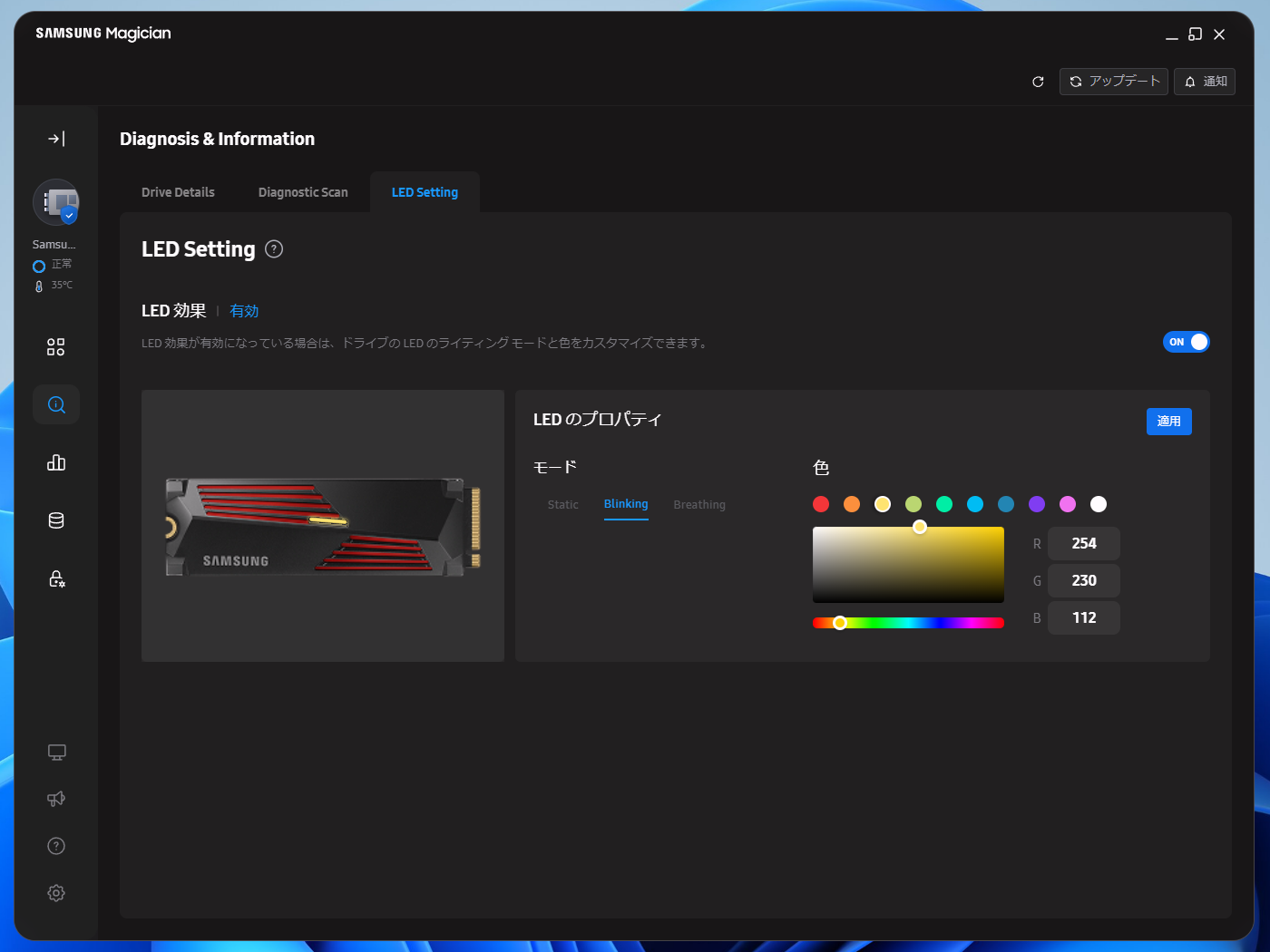Viewport: 1270px width, 952px height.
Task: Pick the blue color swatch
Action: pyautogui.click(x=1006, y=504)
